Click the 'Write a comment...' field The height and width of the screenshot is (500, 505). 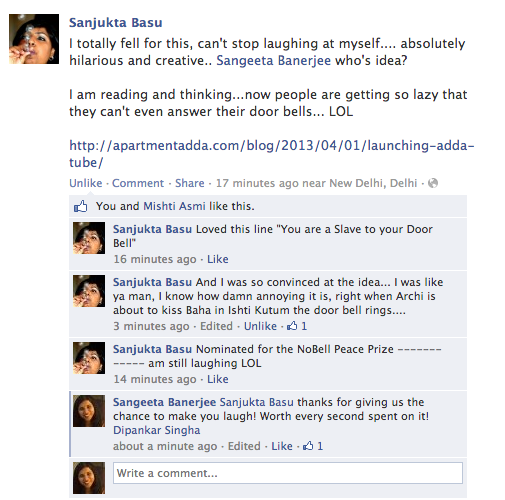[x=288, y=473]
